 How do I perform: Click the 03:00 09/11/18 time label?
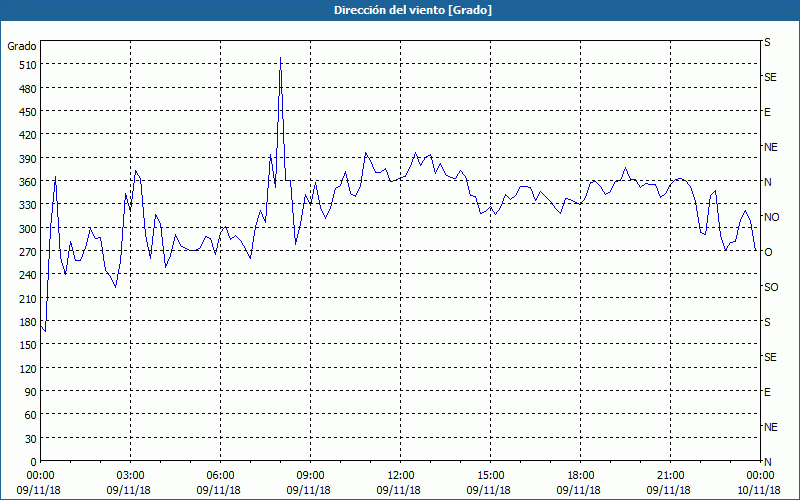129,483
